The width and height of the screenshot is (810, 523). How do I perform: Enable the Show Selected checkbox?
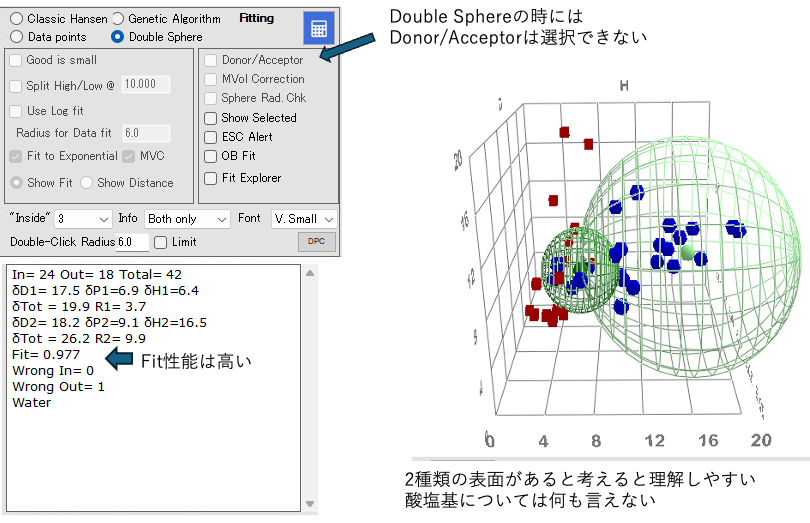[x=211, y=118]
